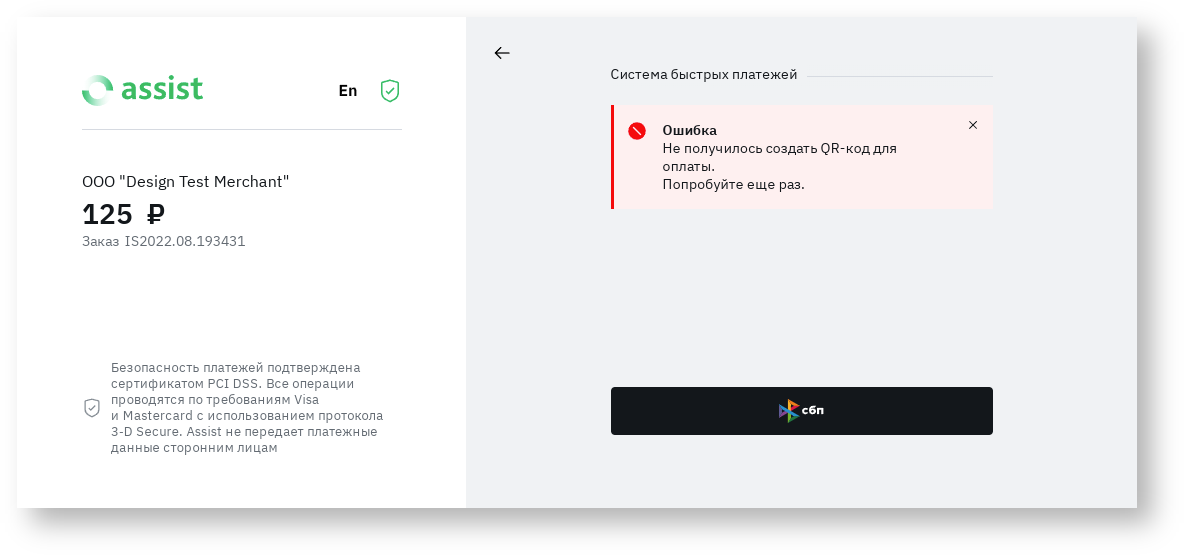1185x556 pixels.
Task: Dismiss the error message with the X
Action: point(973,125)
